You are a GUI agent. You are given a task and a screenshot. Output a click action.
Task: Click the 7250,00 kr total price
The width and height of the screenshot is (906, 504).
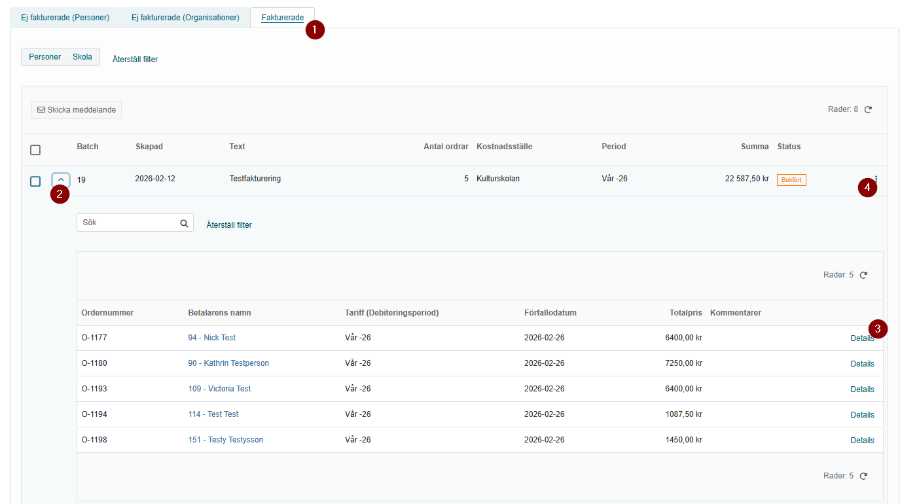click(684, 363)
